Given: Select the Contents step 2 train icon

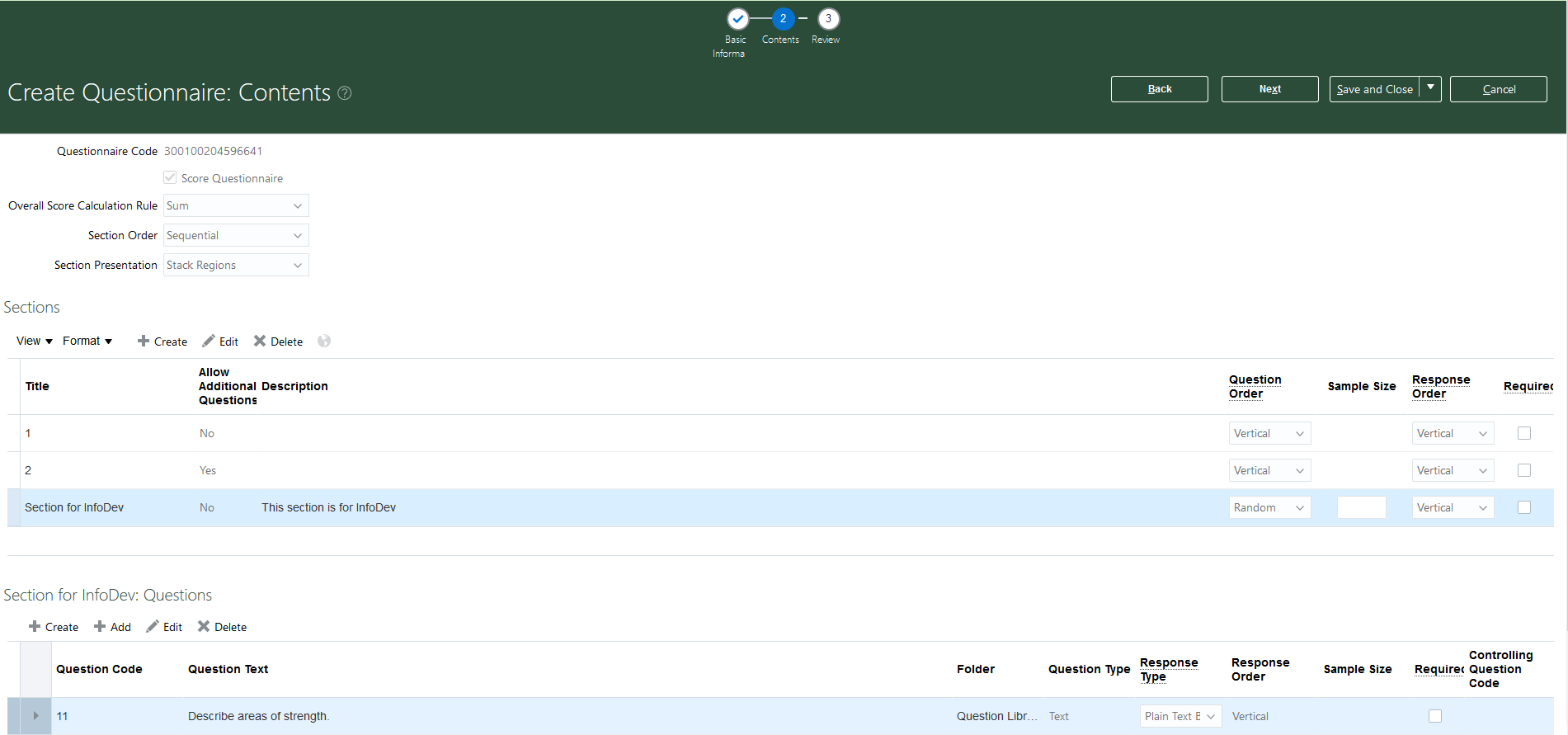Looking at the screenshot, I should 783,19.
